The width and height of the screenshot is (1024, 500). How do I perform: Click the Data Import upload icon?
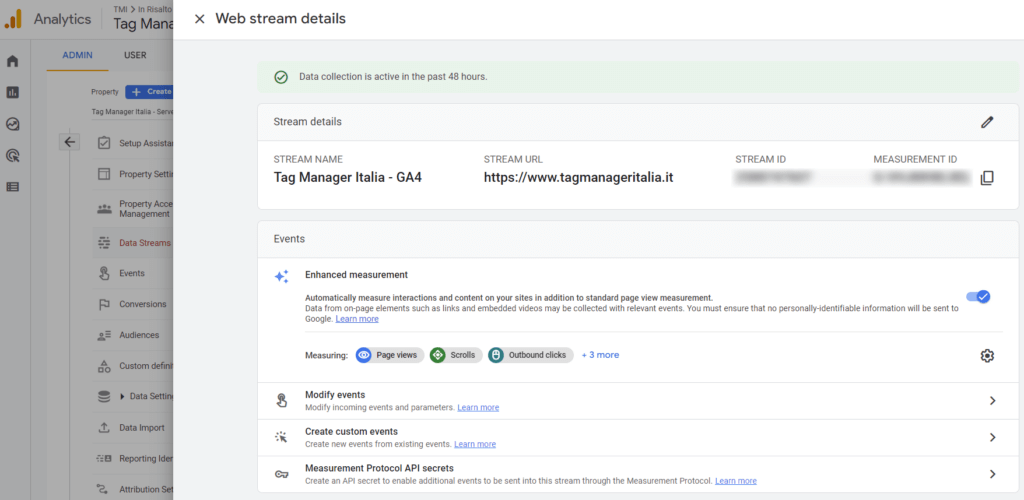point(104,428)
